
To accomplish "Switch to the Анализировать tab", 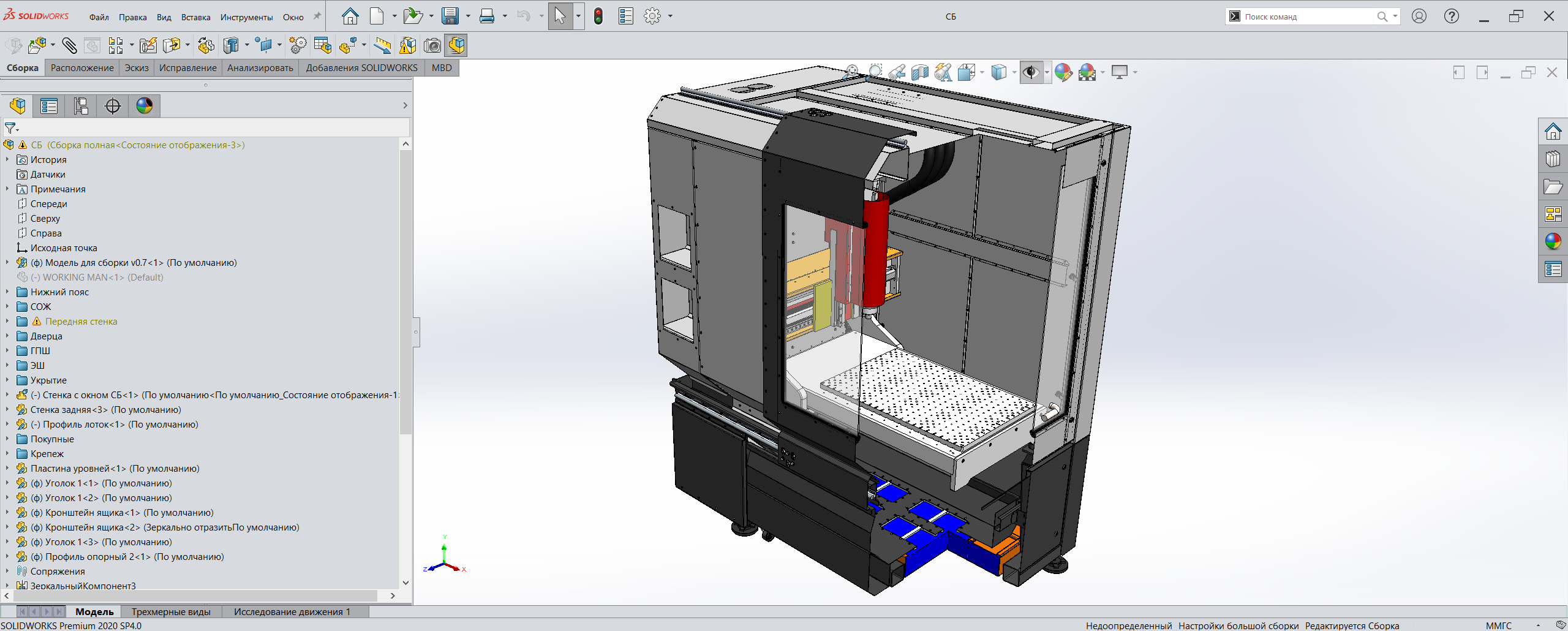I will pyautogui.click(x=260, y=68).
